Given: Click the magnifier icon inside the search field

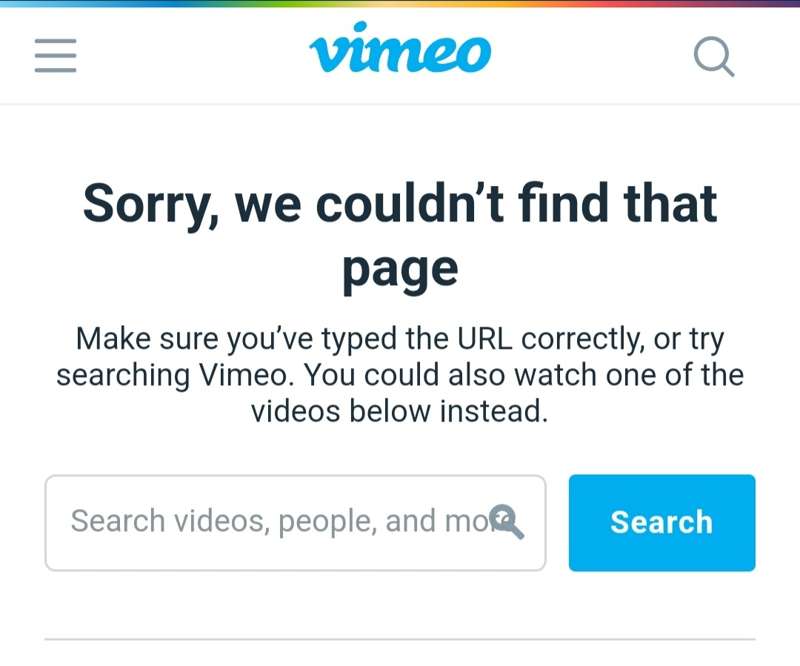Looking at the screenshot, I should point(506,522).
